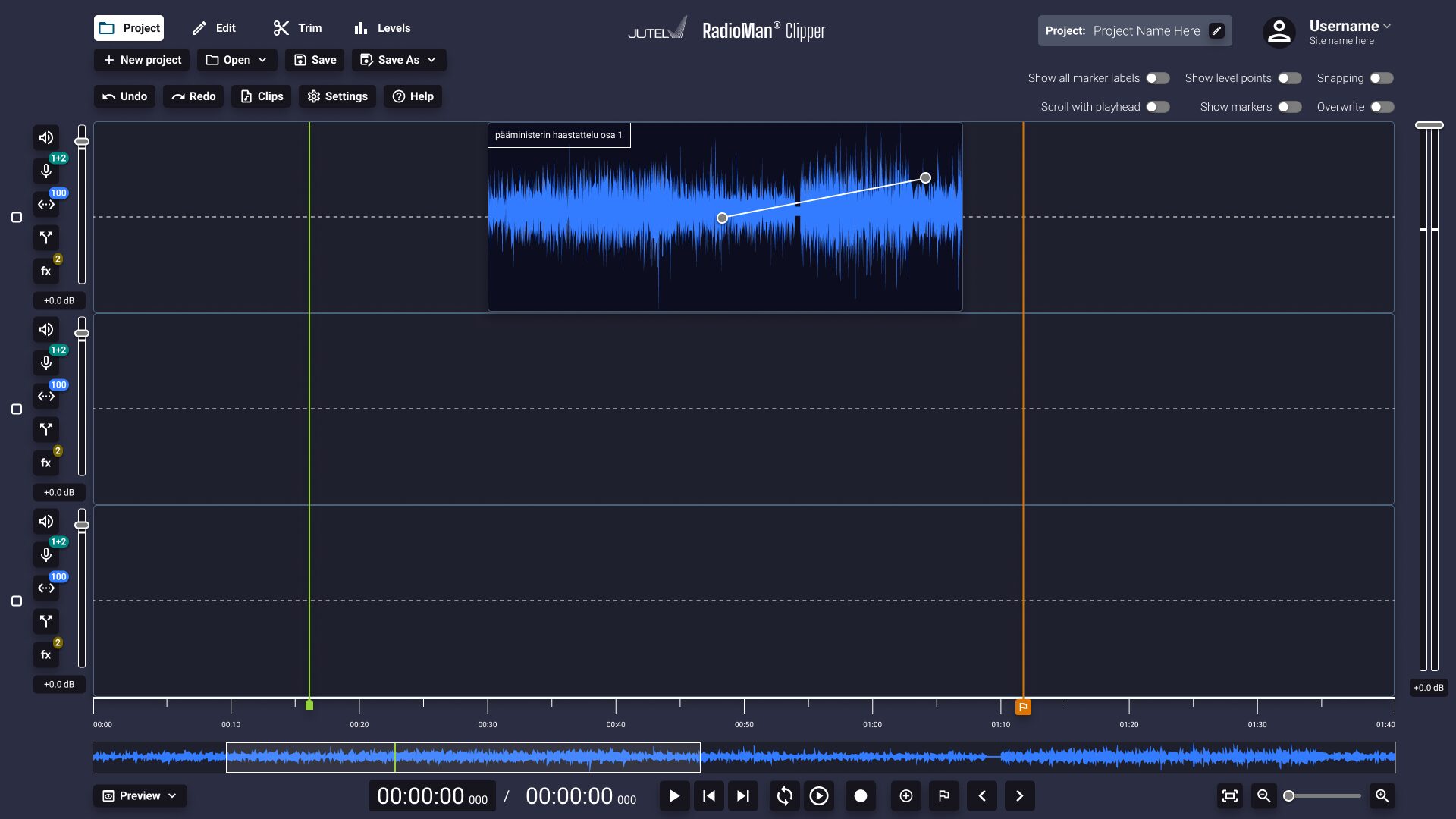The height and width of the screenshot is (819, 1456).
Task: Add a flag marker from transport bar
Action: point(944,795)
